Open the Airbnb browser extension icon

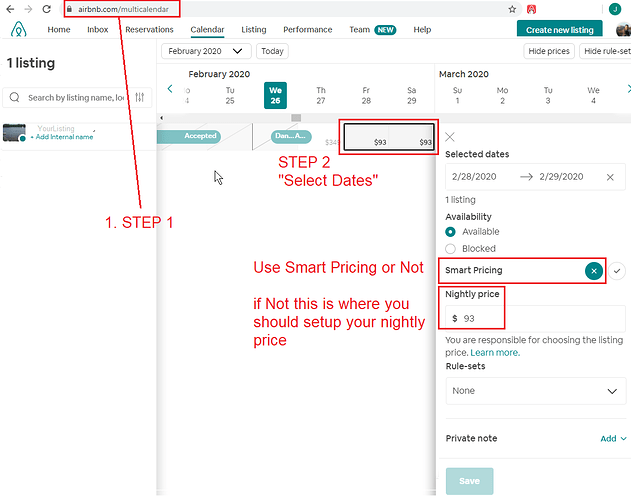point(531,9)
